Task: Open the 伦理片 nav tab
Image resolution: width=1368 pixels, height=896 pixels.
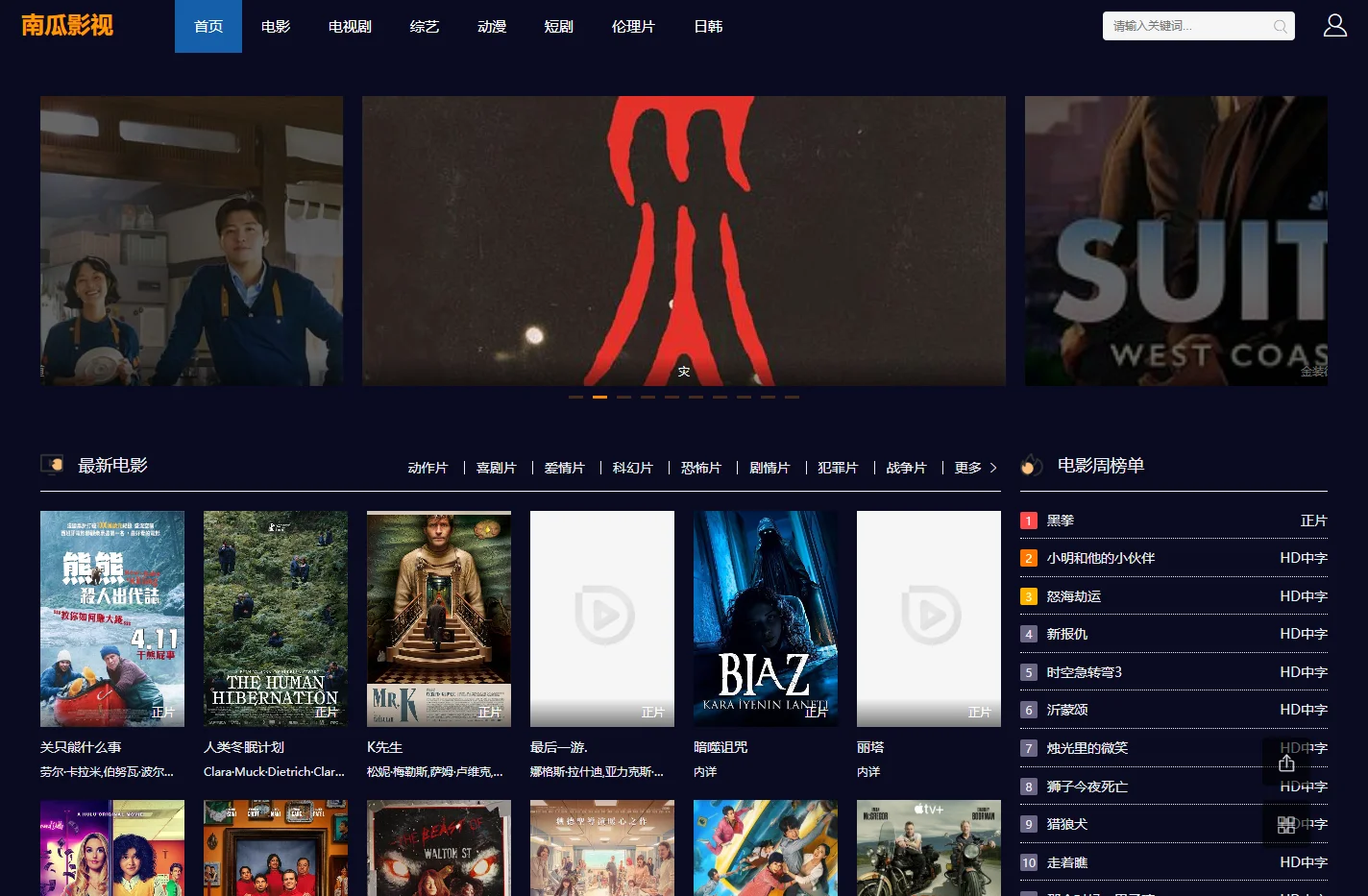Action: (x=633, y=26)
